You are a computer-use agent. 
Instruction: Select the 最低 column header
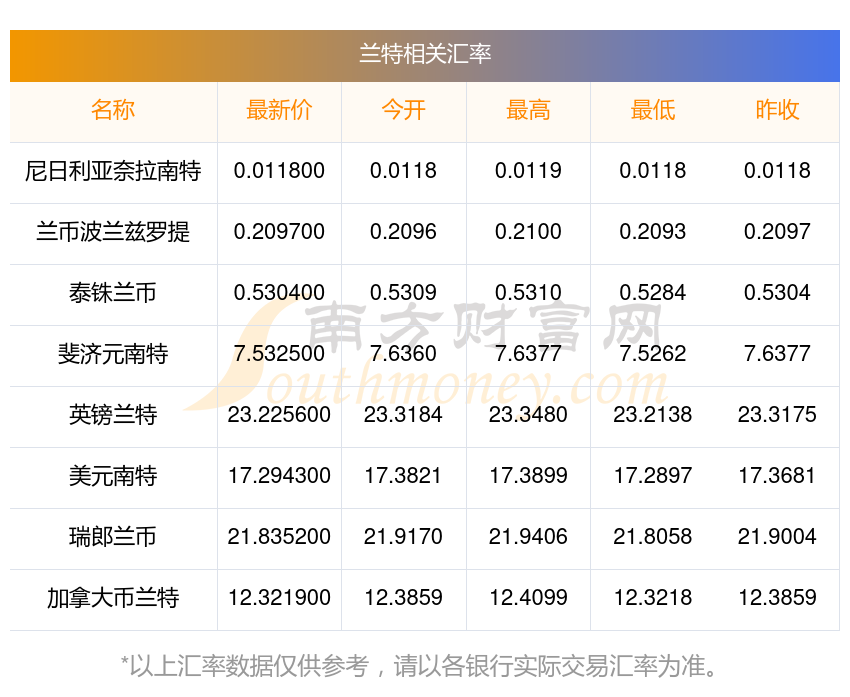652,110
